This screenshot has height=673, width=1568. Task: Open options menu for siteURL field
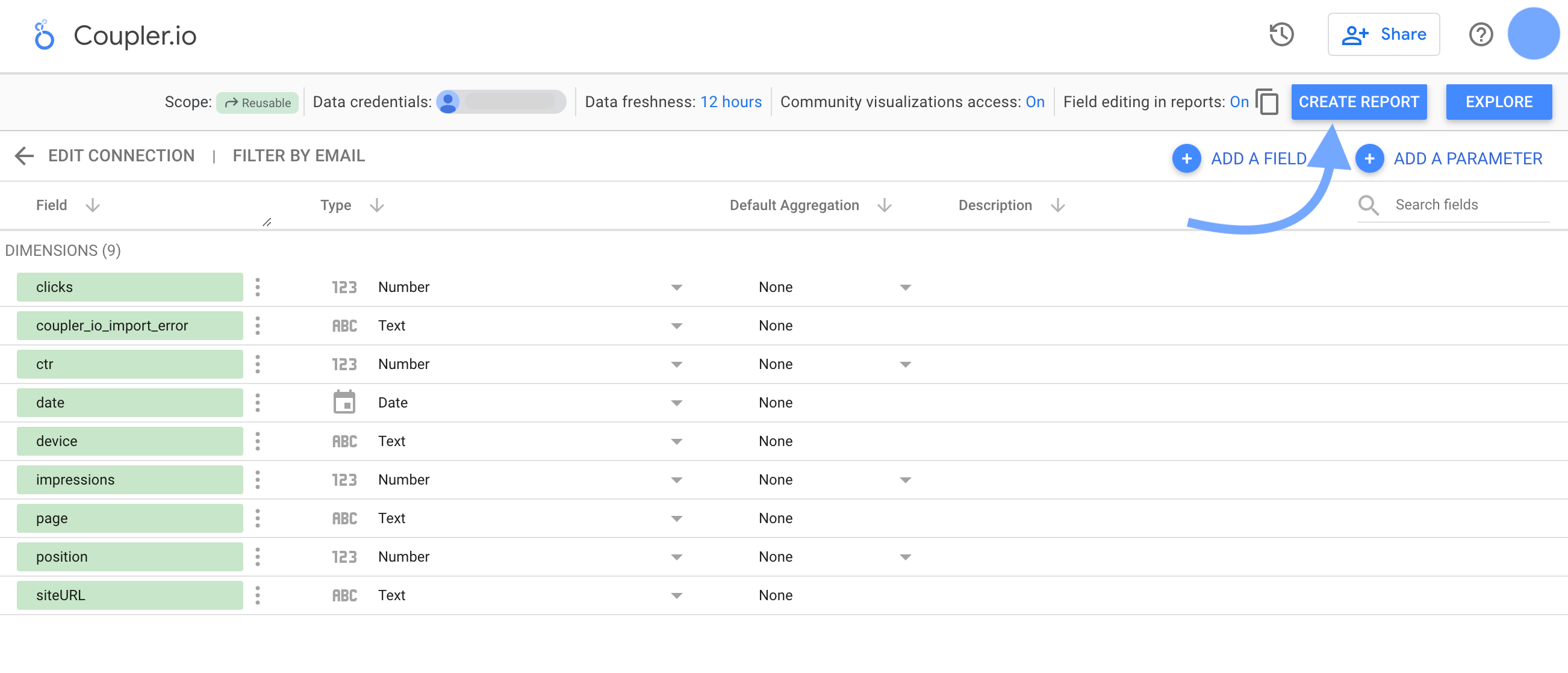tap(258, 596)
